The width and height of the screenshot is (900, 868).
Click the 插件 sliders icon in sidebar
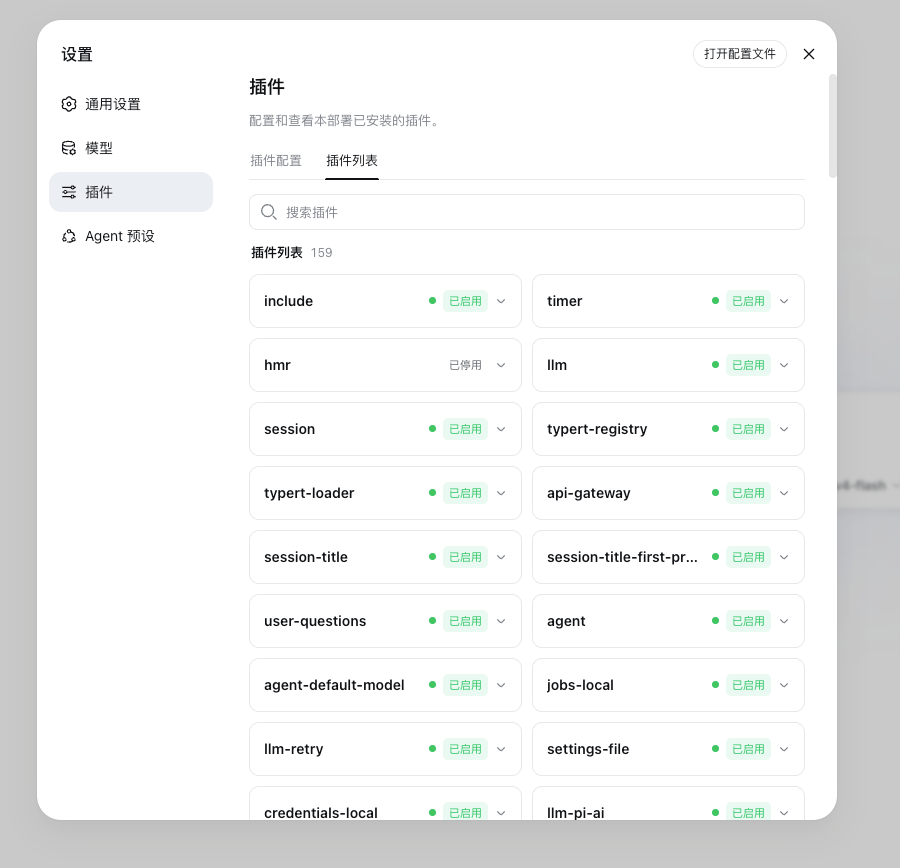[69, 192]
